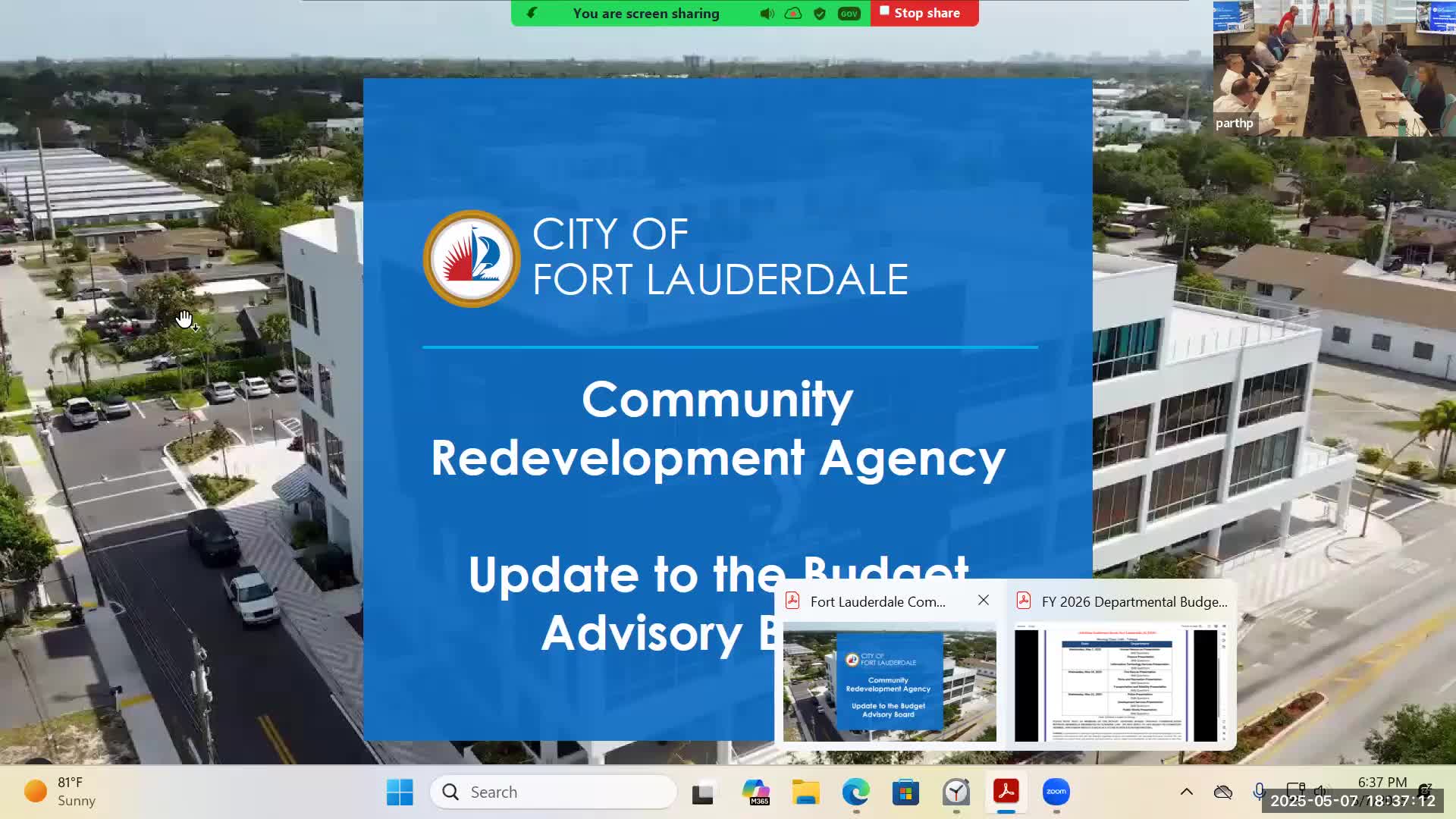Open the Zoom app in taskbar
Viewport: 1456px width, 819px height.
(1056, 792)
